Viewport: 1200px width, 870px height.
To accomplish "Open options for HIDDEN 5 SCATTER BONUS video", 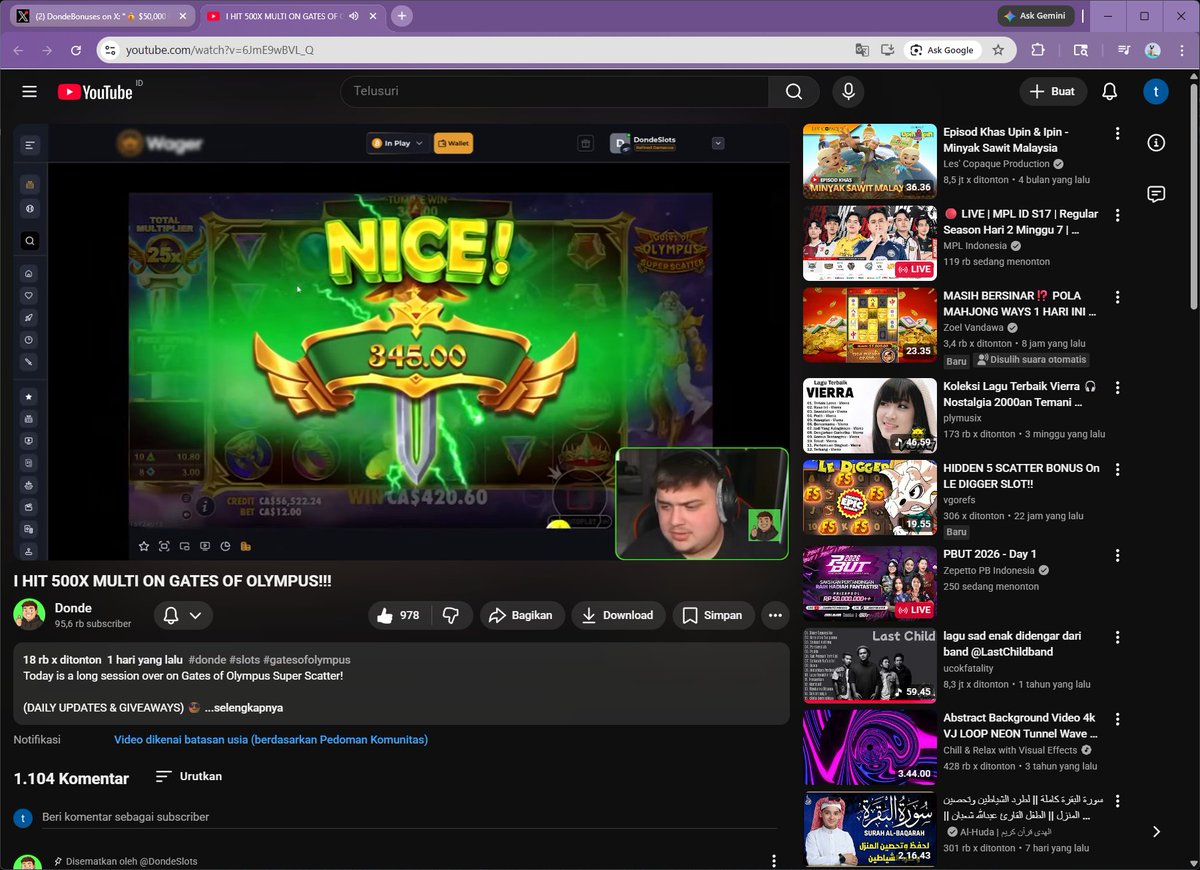I will point(1118,469).
